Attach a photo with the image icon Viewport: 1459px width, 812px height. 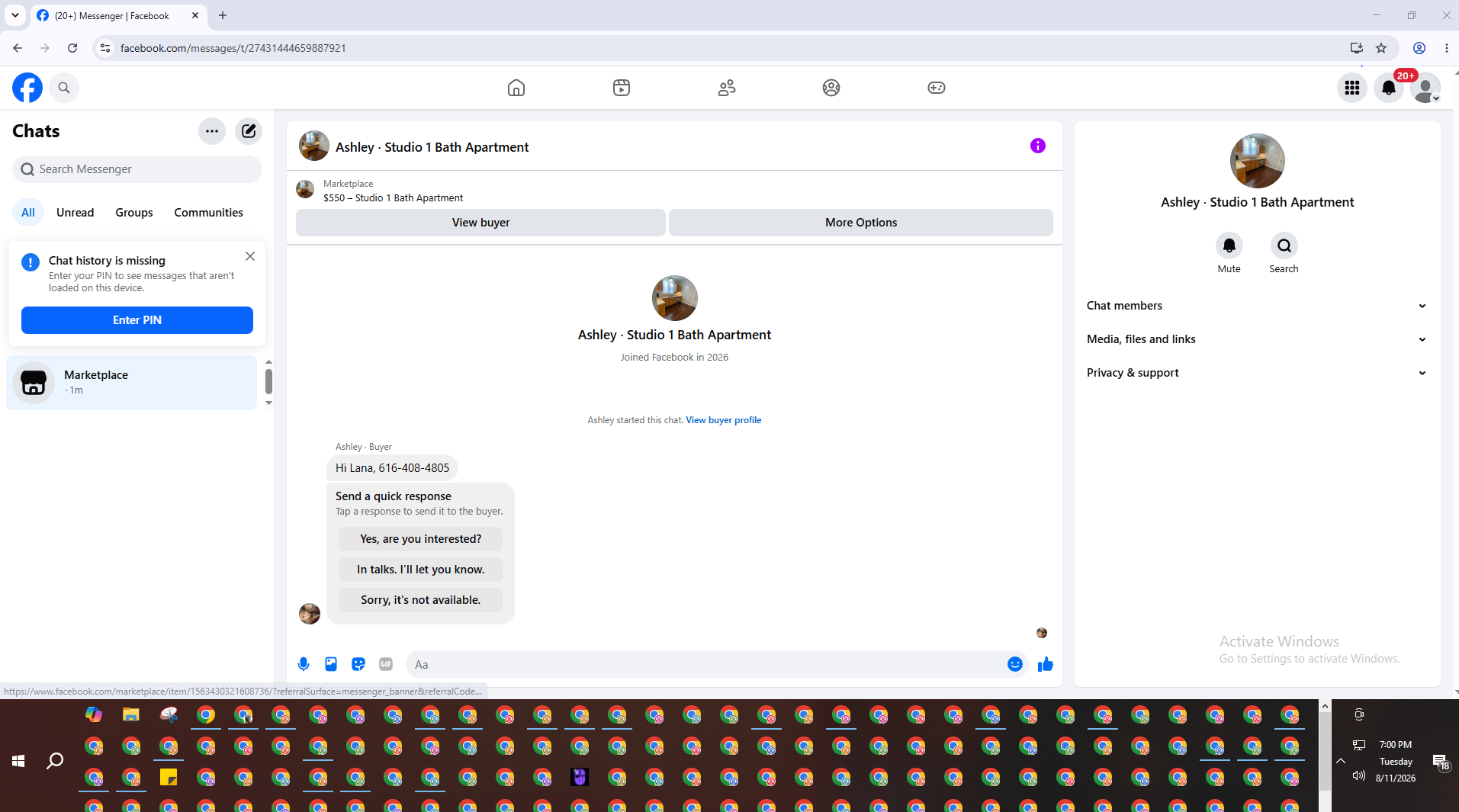331,664
